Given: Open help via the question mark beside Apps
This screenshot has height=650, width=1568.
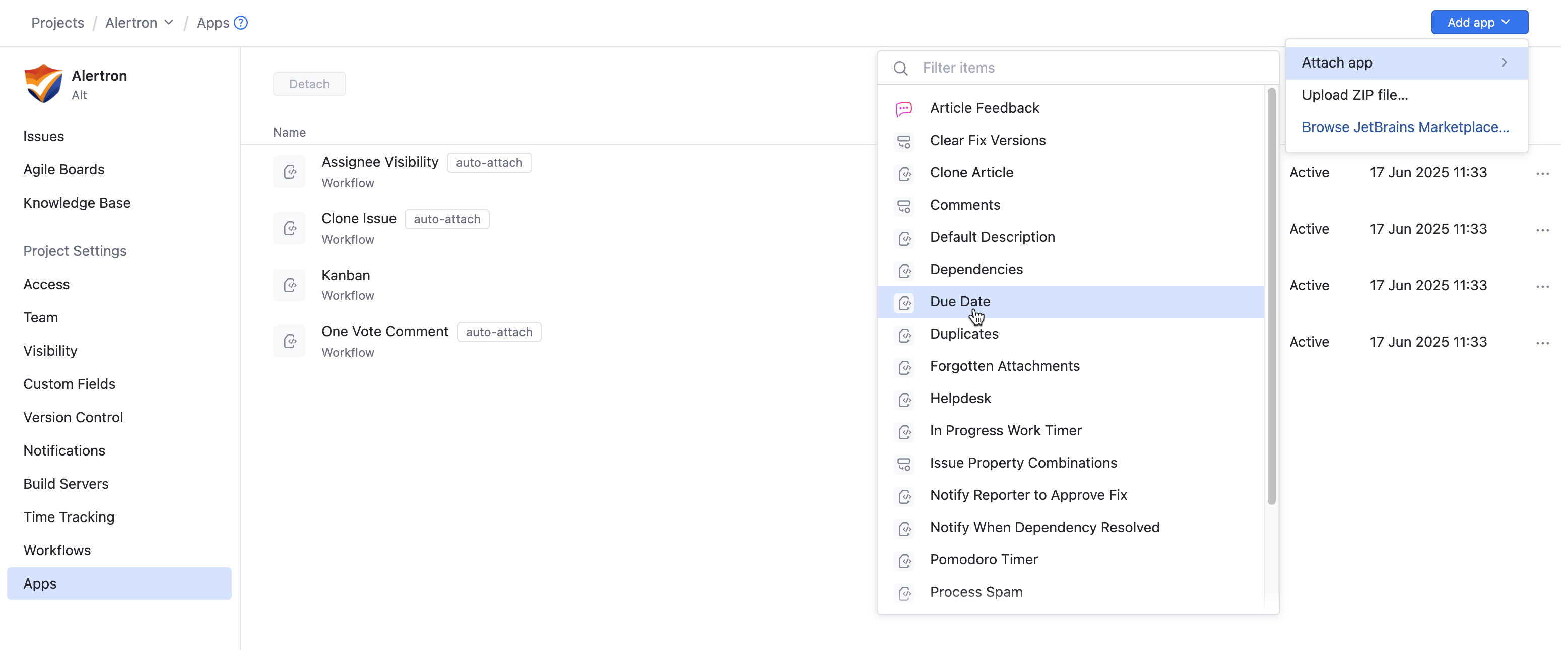Looking at the screenshot, I should [242, 23].
